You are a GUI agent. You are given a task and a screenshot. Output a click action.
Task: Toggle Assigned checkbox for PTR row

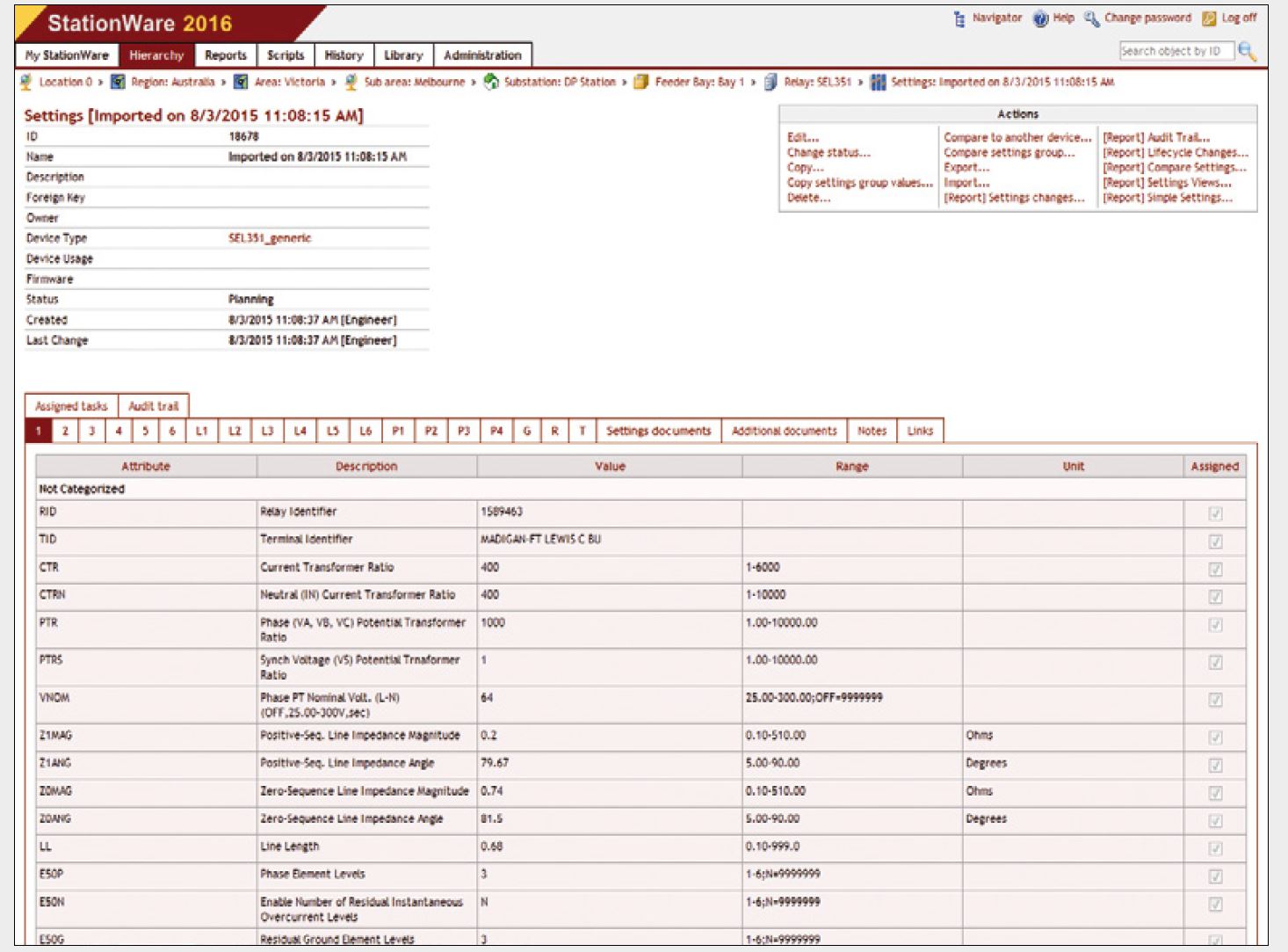coord(1215,625)
